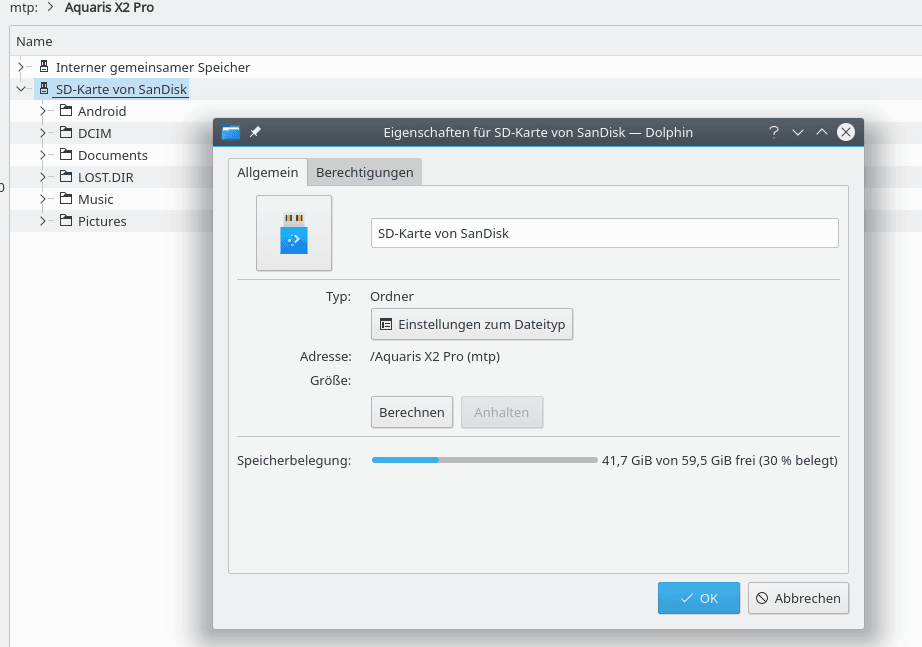Screen dimensions: 922x647
Task: Expand the LOST.DIR folder
Action: click(x=42, y=177)
